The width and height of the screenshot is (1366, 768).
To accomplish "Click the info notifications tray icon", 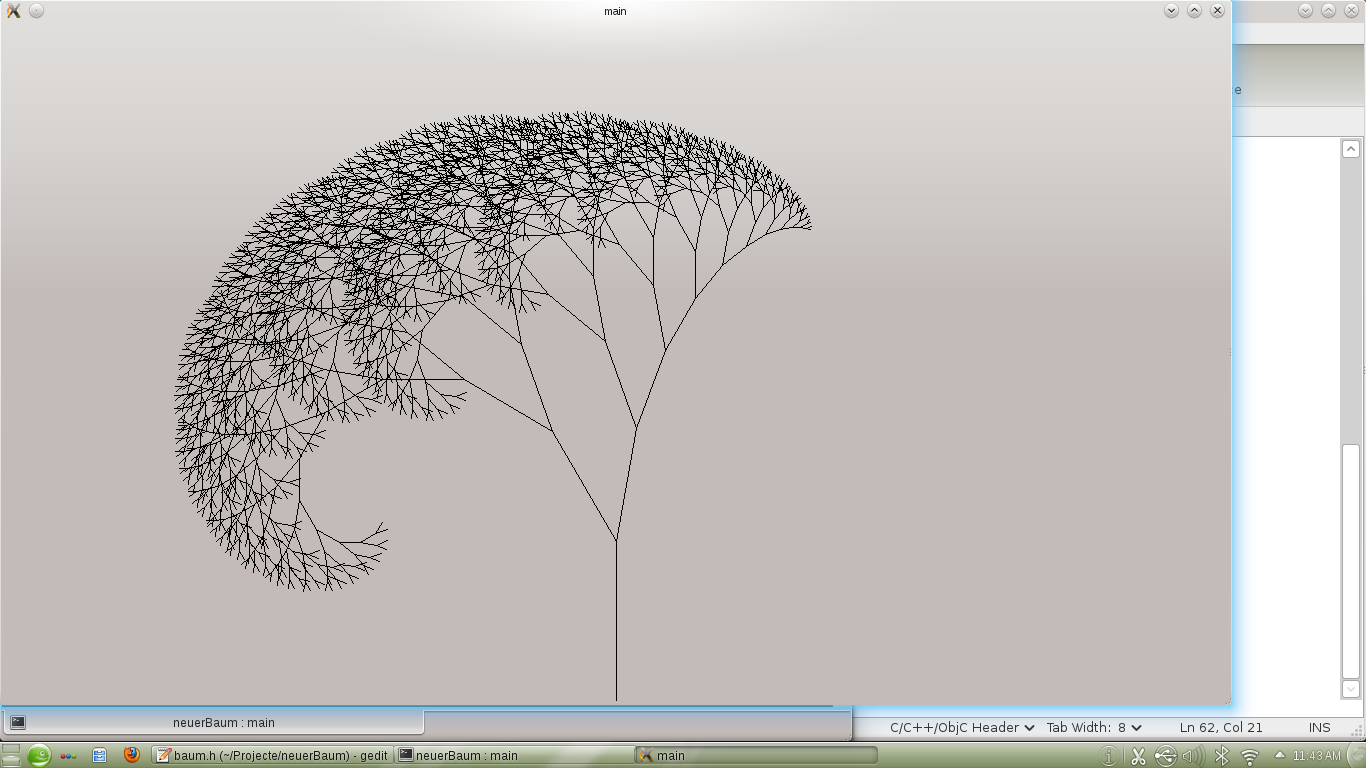I will pos(1108,756).
